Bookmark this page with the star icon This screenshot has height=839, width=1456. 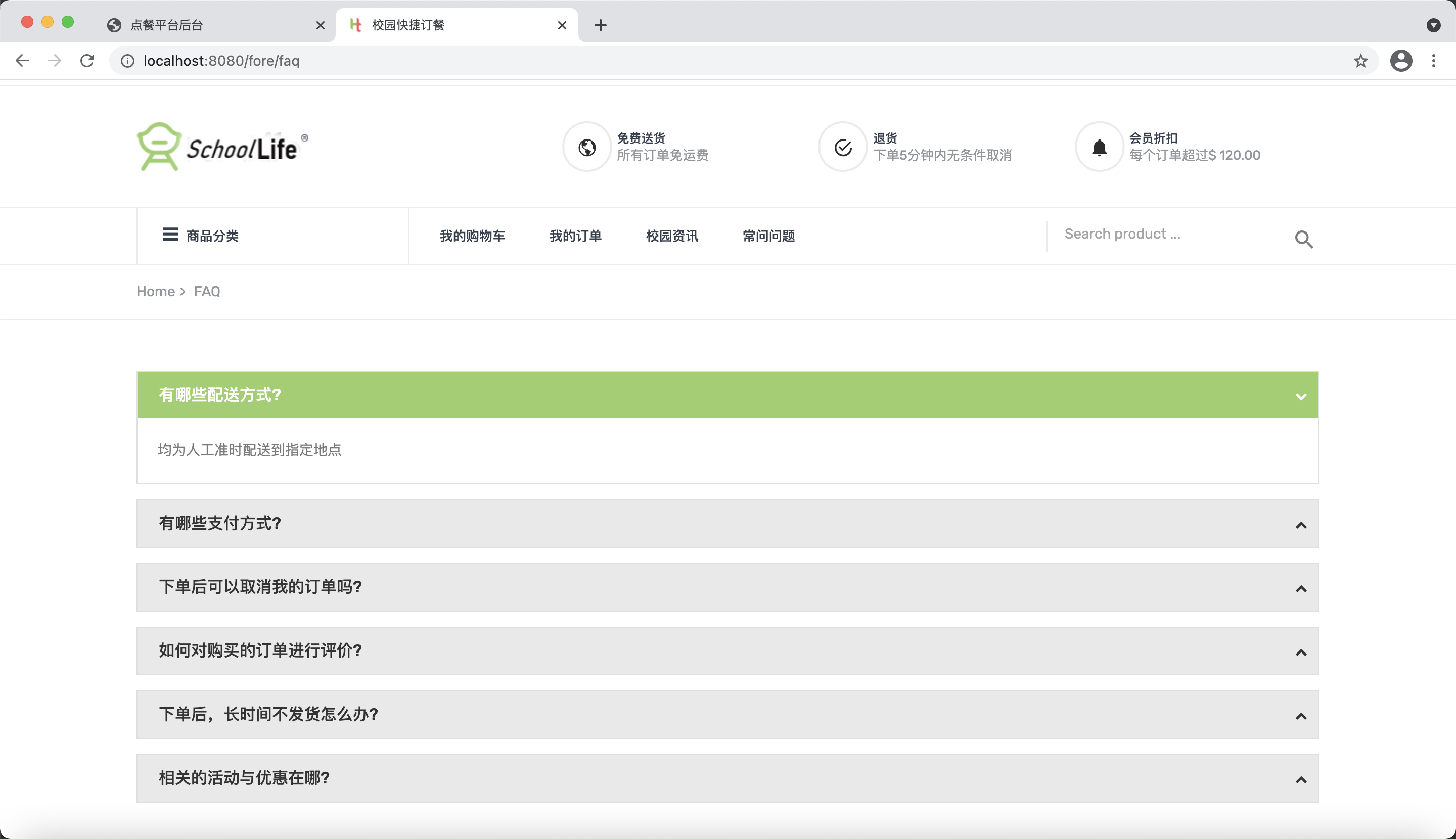tap(1360, 61)
